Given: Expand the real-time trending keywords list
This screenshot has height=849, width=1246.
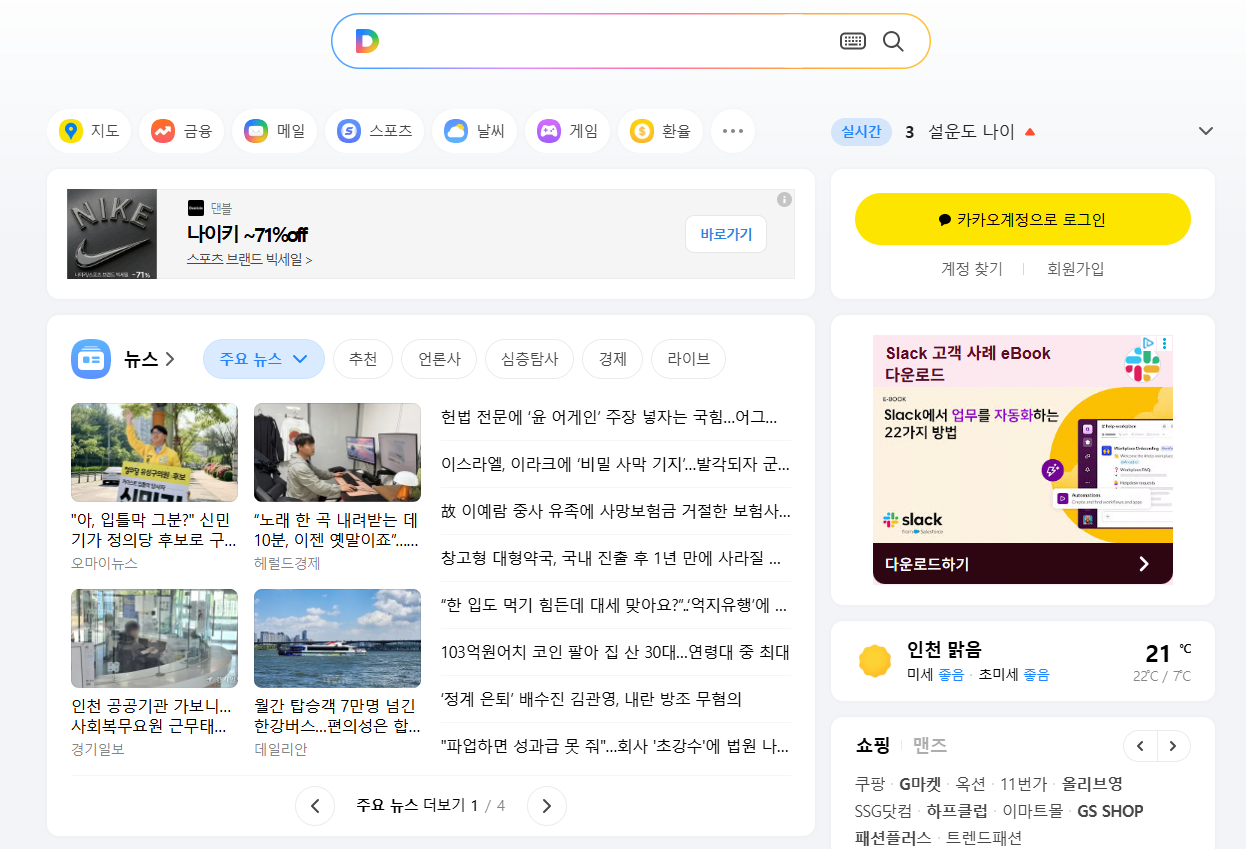Looking at the screenshot, I should pos(1206,131).
